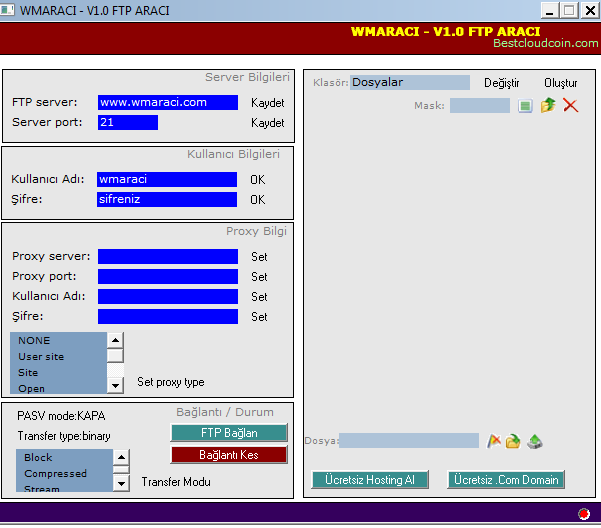Click the proxy Kullanıcı Adı input field
Viewport: 601px width, 528px height.
[168, 296]
